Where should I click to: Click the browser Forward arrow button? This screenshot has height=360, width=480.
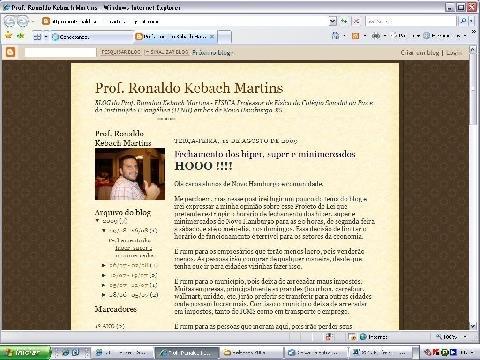point(23,22)
